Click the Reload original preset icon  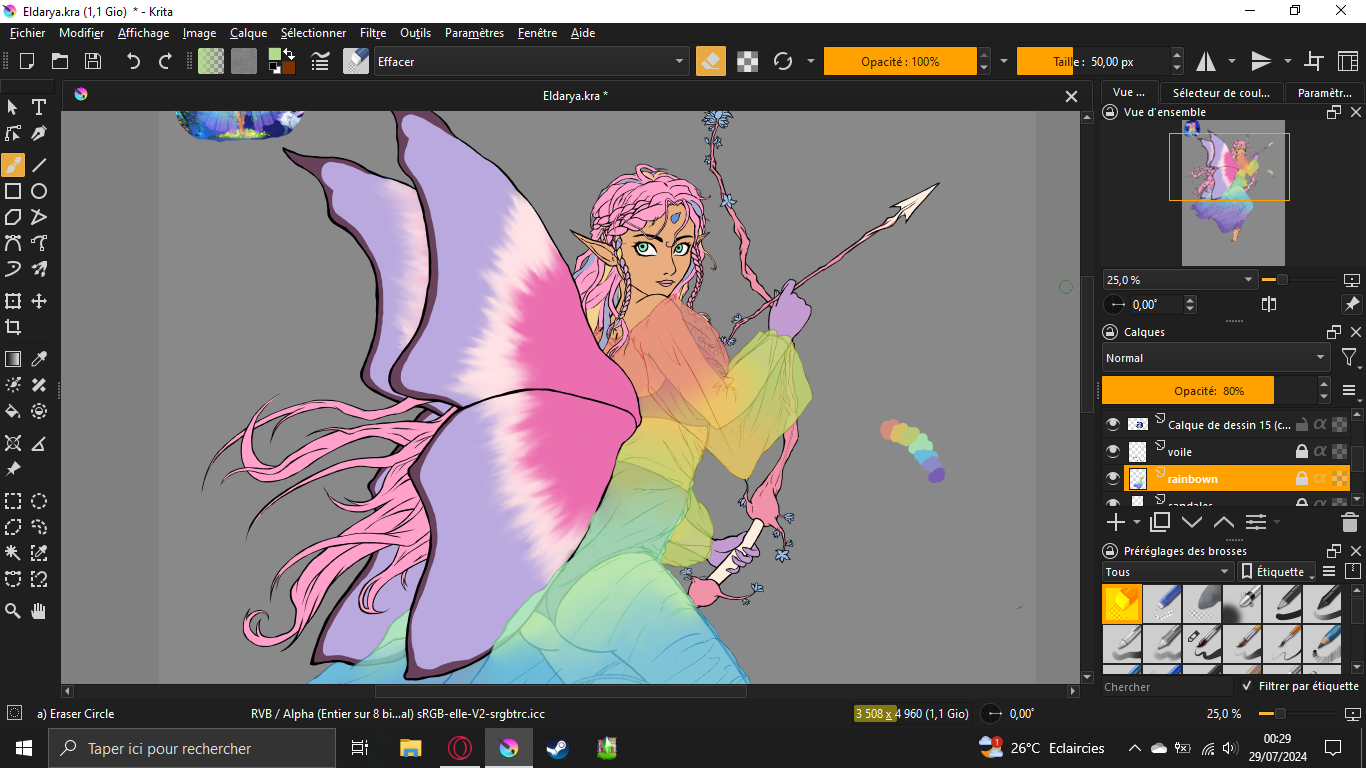click(x=783, y=61)
